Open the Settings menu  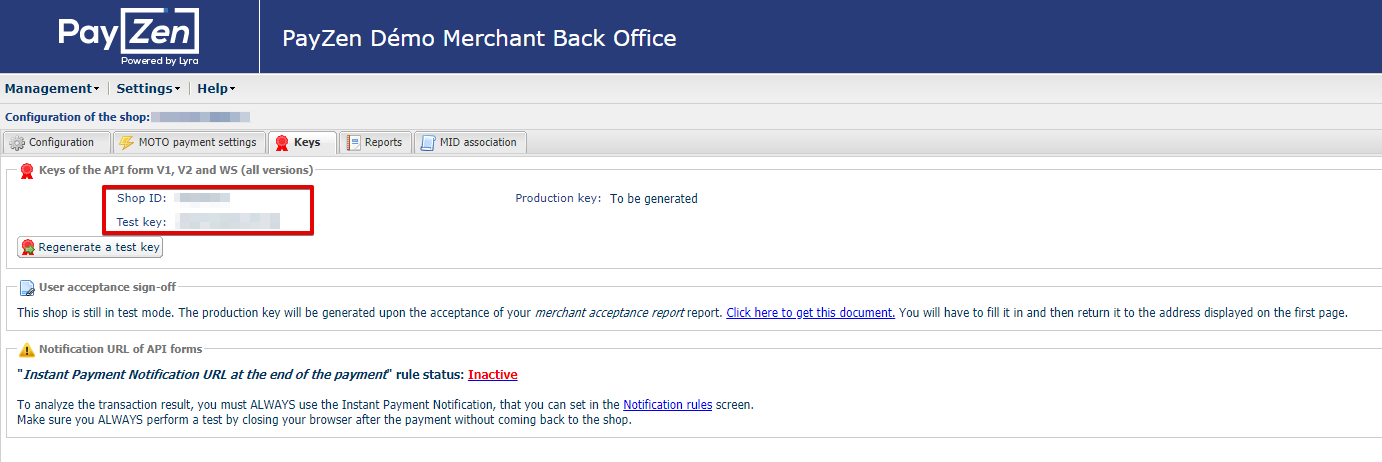[148, 88]
